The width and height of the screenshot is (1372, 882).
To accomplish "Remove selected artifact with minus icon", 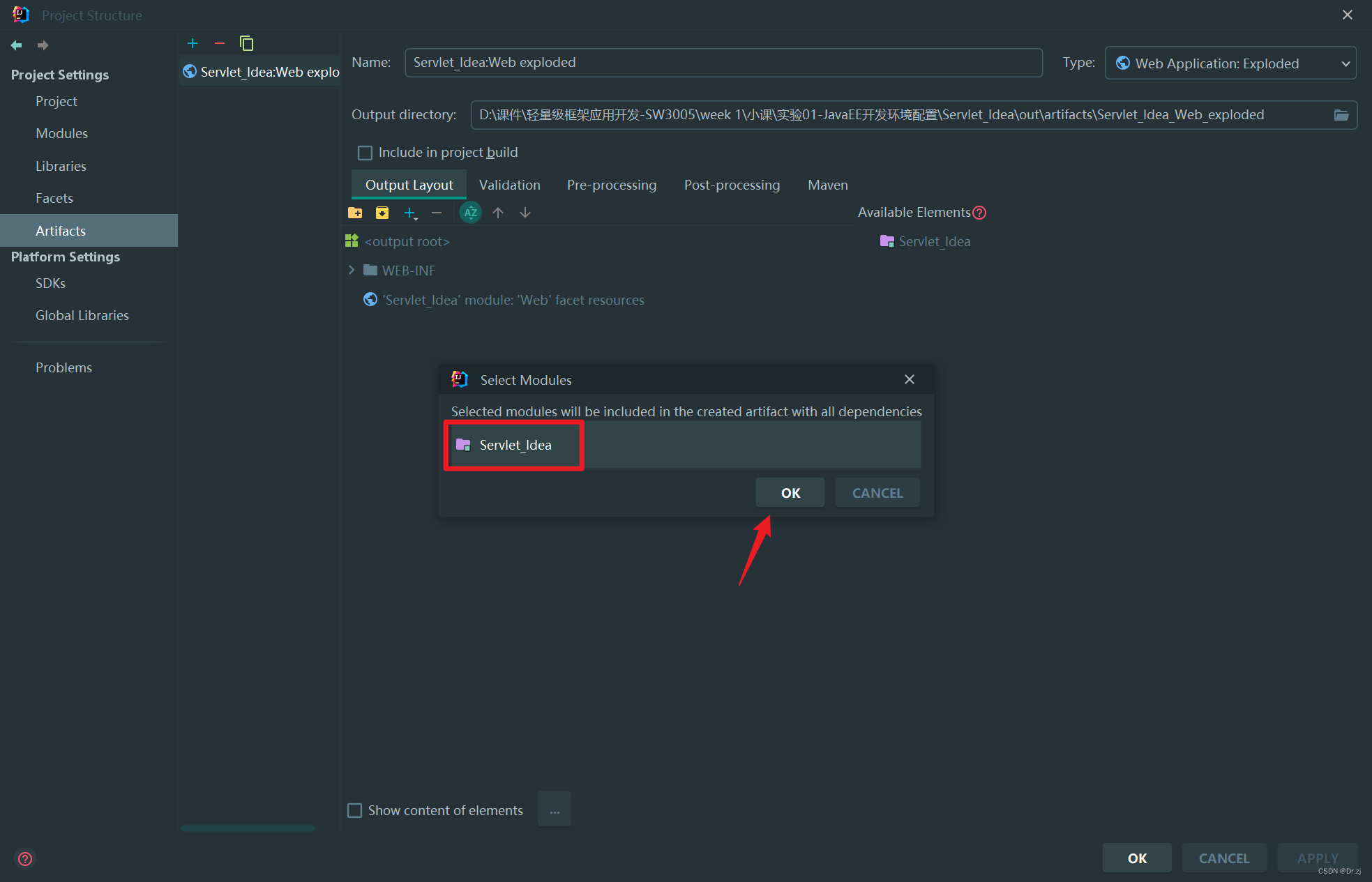I will (220, 43).
